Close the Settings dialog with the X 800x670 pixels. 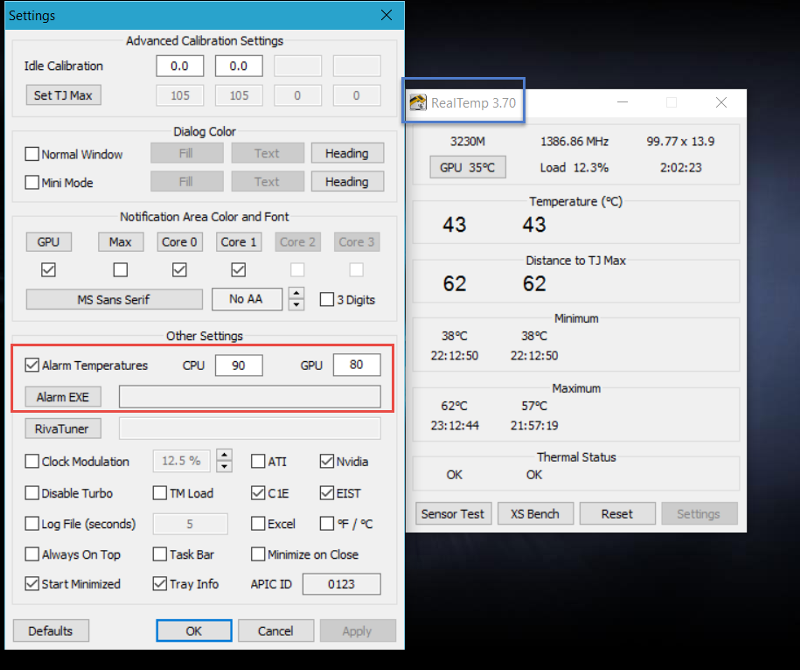(x=386, y=15)
